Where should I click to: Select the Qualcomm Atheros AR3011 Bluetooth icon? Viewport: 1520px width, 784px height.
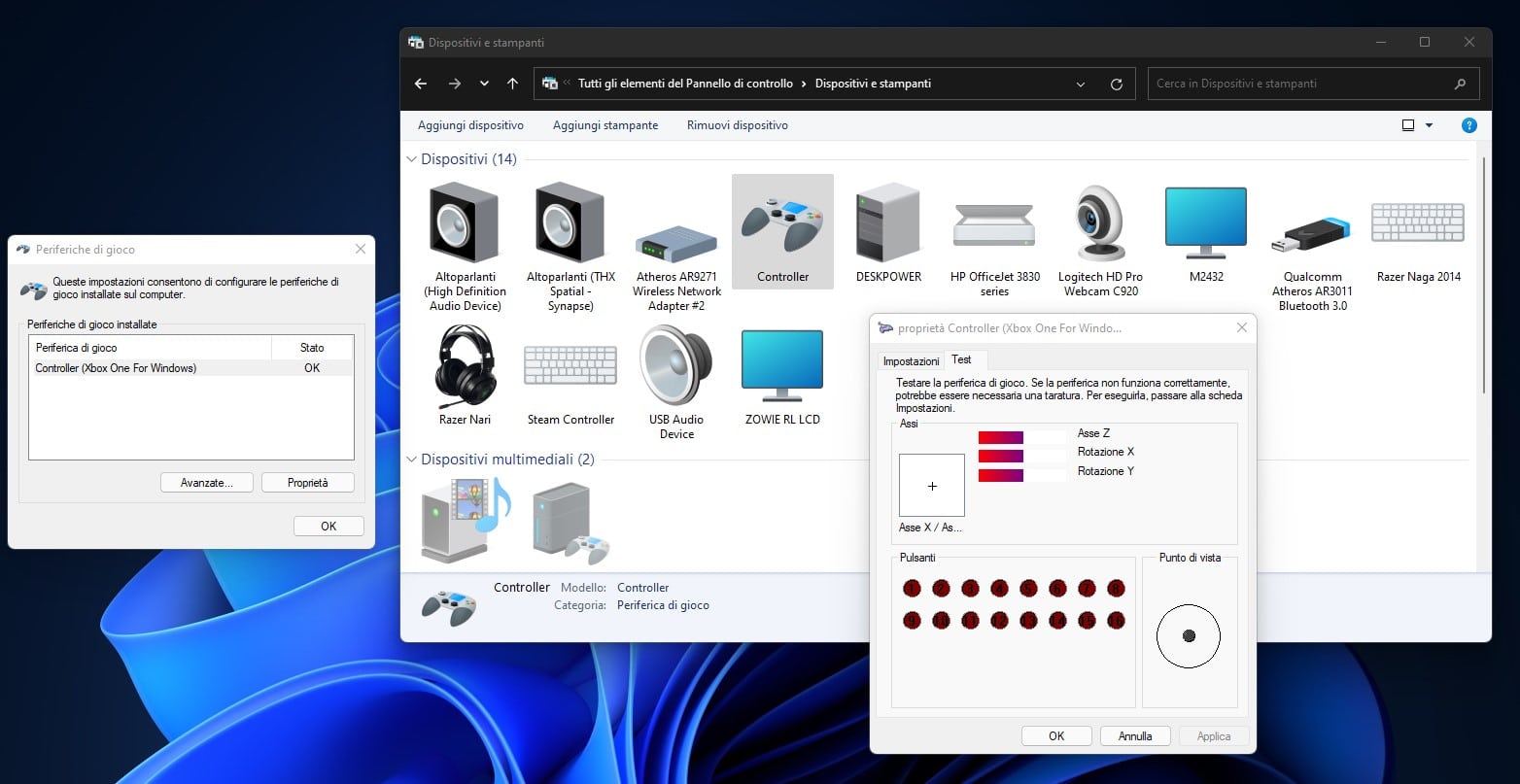point(1311,234)
